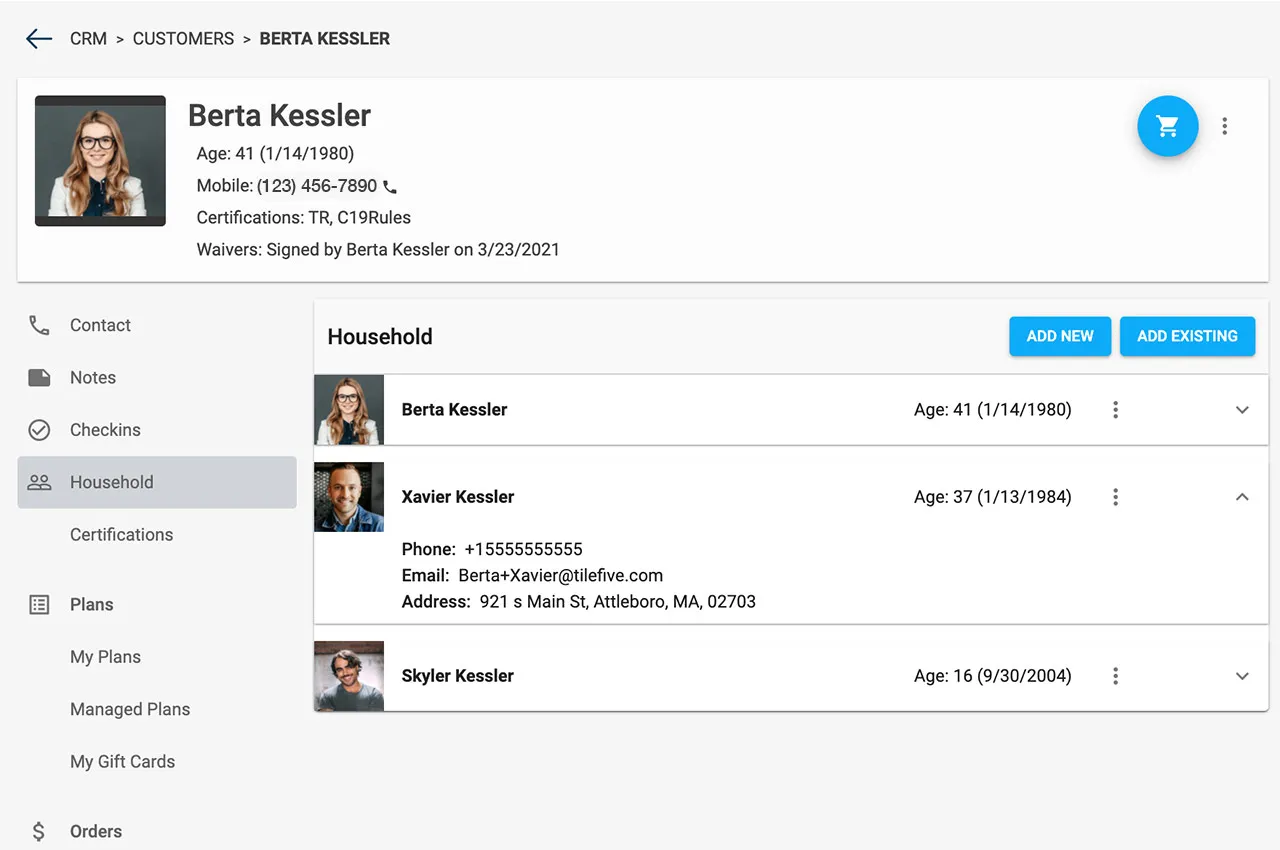
Task: Click the back arrow in the breadcrumb bar
Action: click(38, 38)
